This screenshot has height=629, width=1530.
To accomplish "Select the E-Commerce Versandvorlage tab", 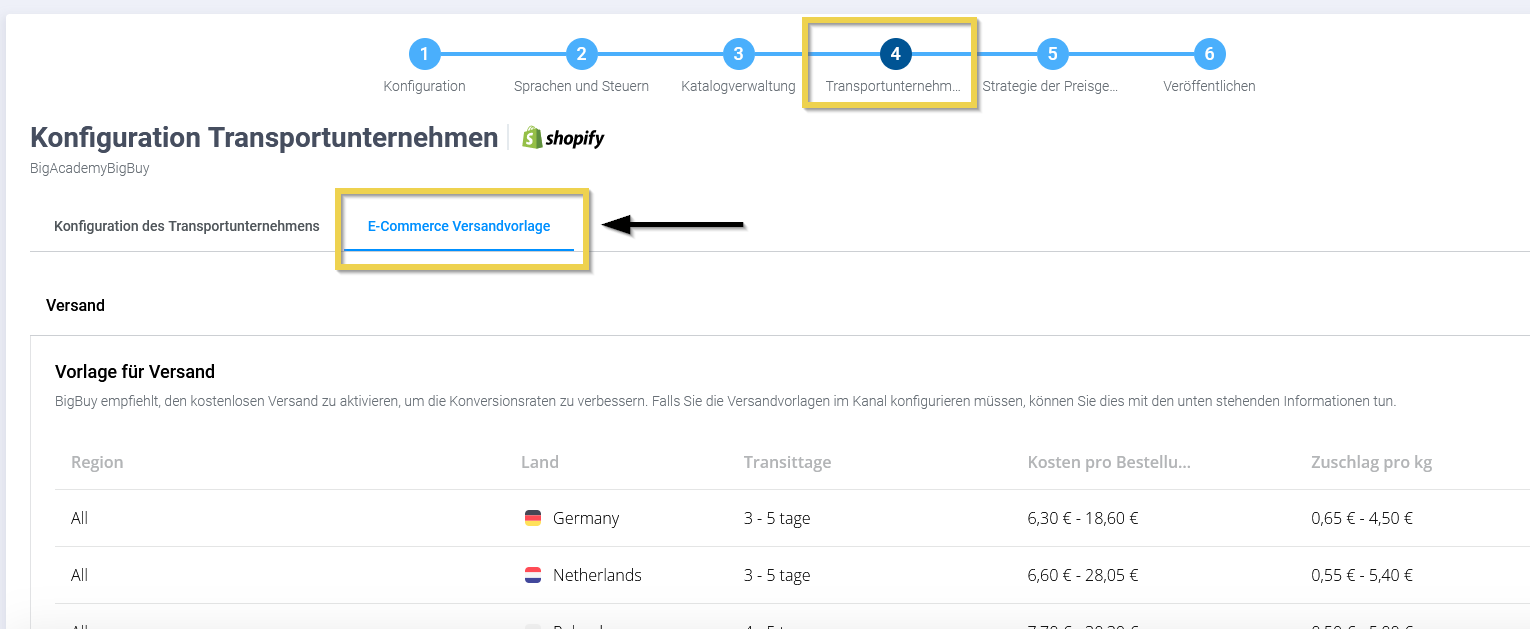I will point(459,226).
